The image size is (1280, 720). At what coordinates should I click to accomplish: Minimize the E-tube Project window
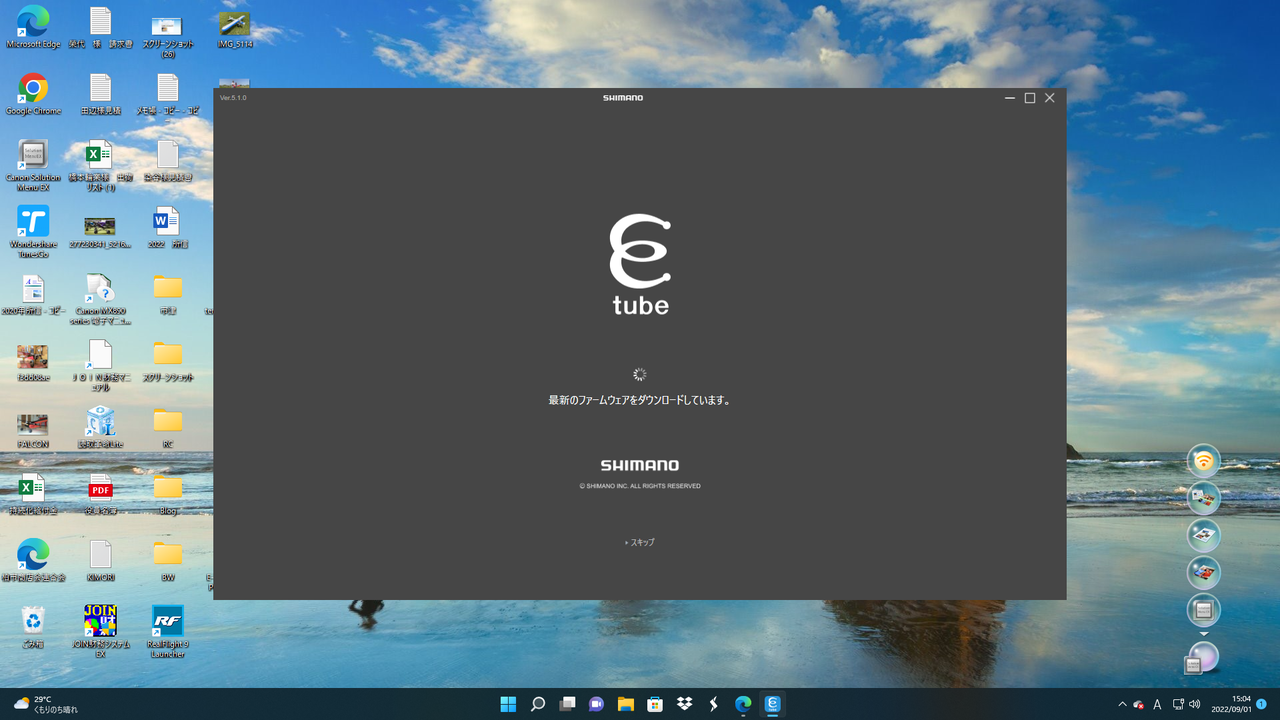pos(1010,98)
